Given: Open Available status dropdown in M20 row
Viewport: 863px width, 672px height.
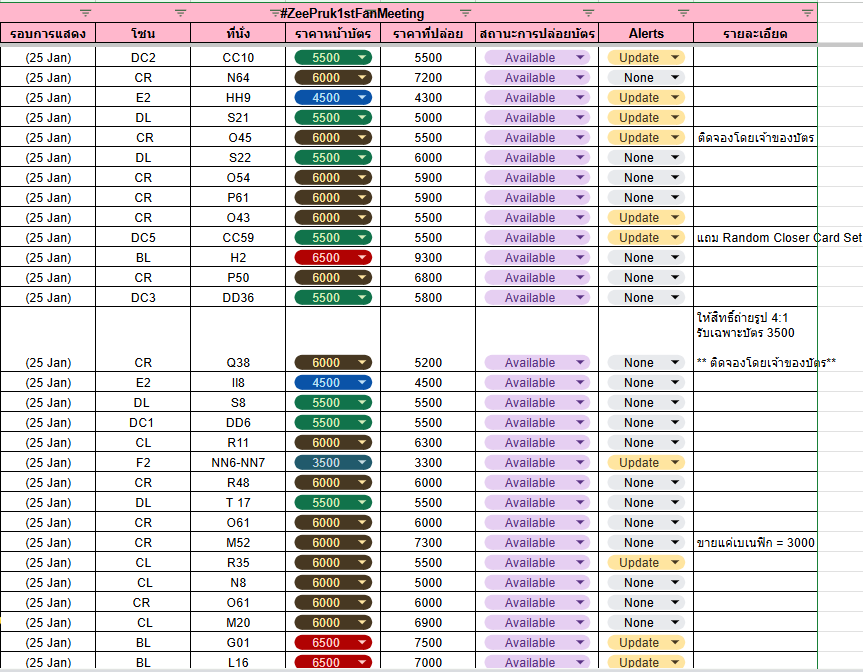Looking at the screenshot, I should 537,622.
